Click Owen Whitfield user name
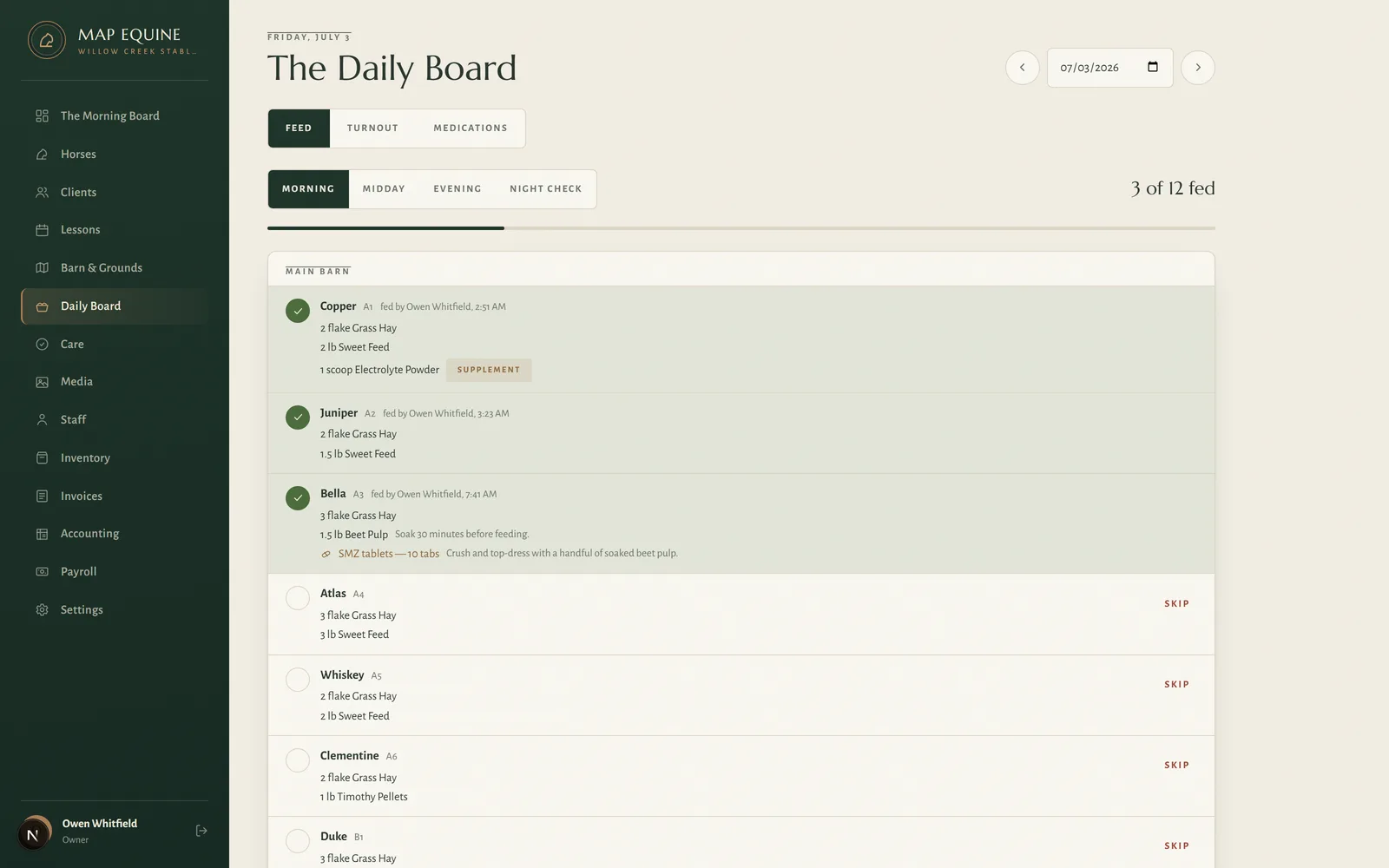The height and width of the screenshot is (868, 1389). coord(100,824)
